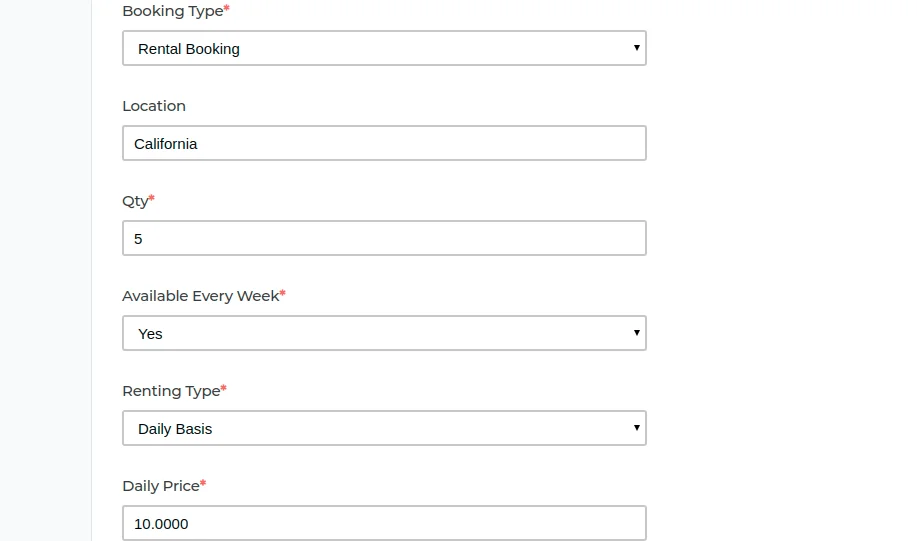
Task: Focus the Daily Price field showing 10.0000
Action: (384, 523)
